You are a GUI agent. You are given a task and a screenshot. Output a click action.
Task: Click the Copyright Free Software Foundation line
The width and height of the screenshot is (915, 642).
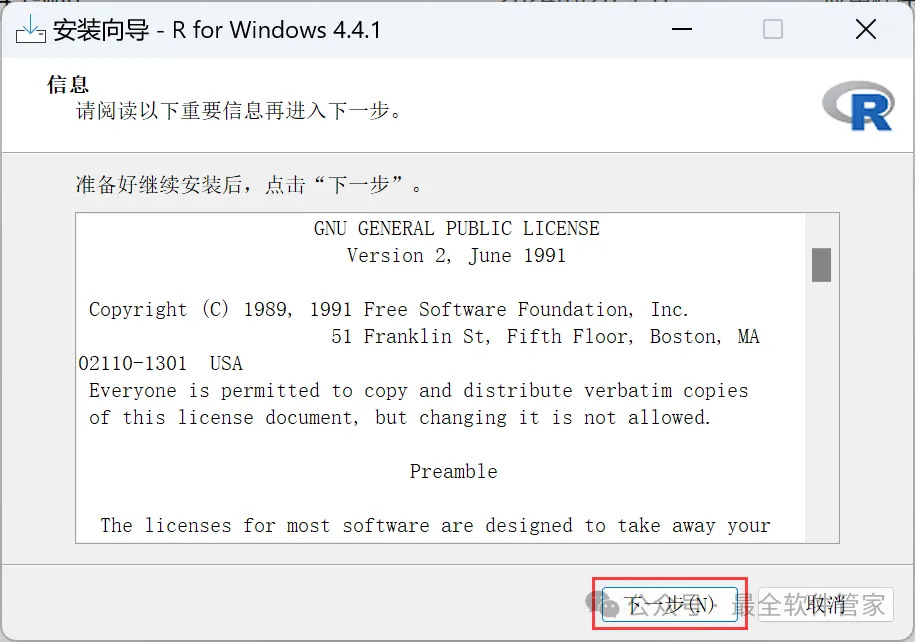coord(389,309)
